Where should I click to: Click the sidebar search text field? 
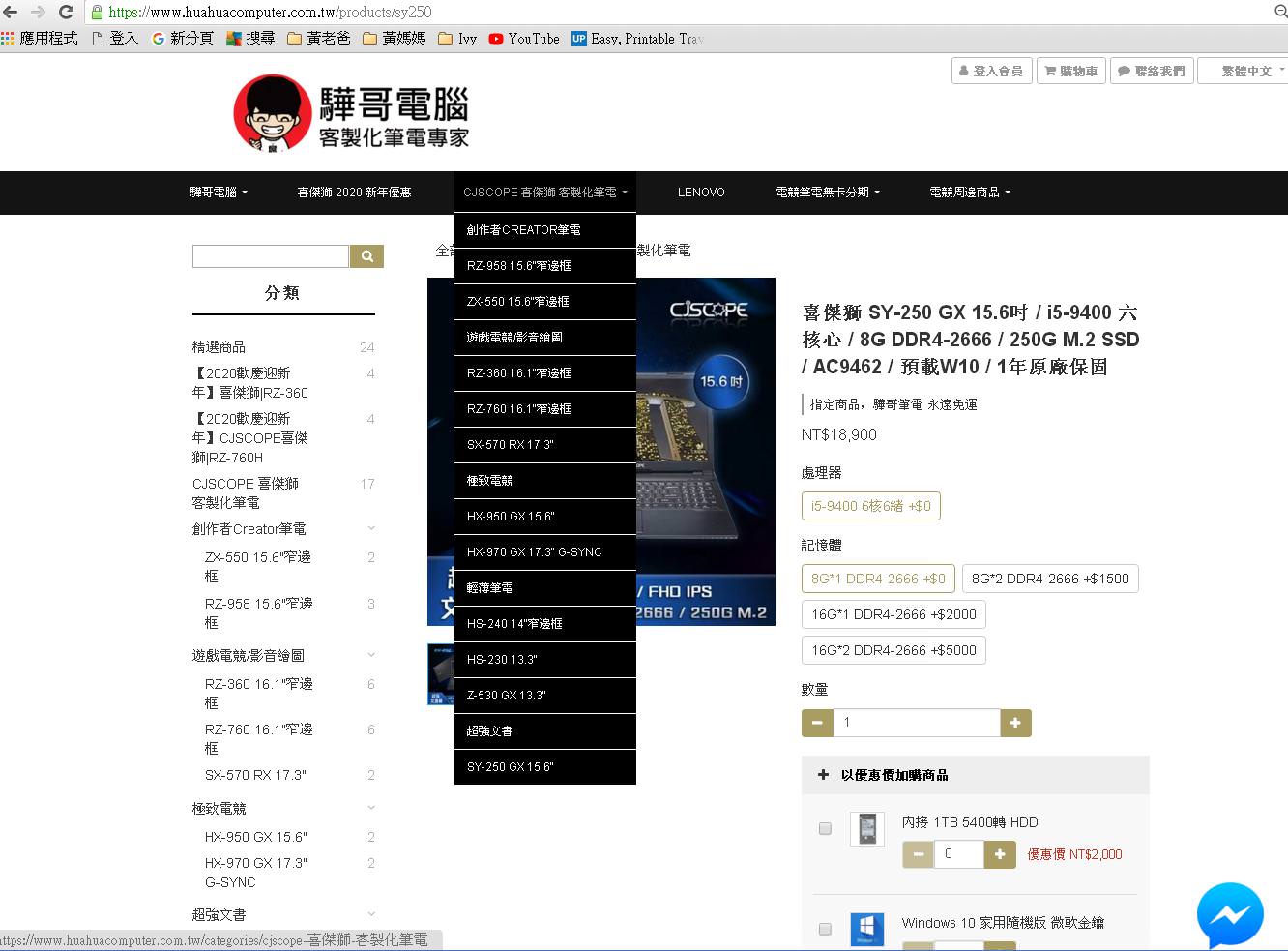[271, 256]
